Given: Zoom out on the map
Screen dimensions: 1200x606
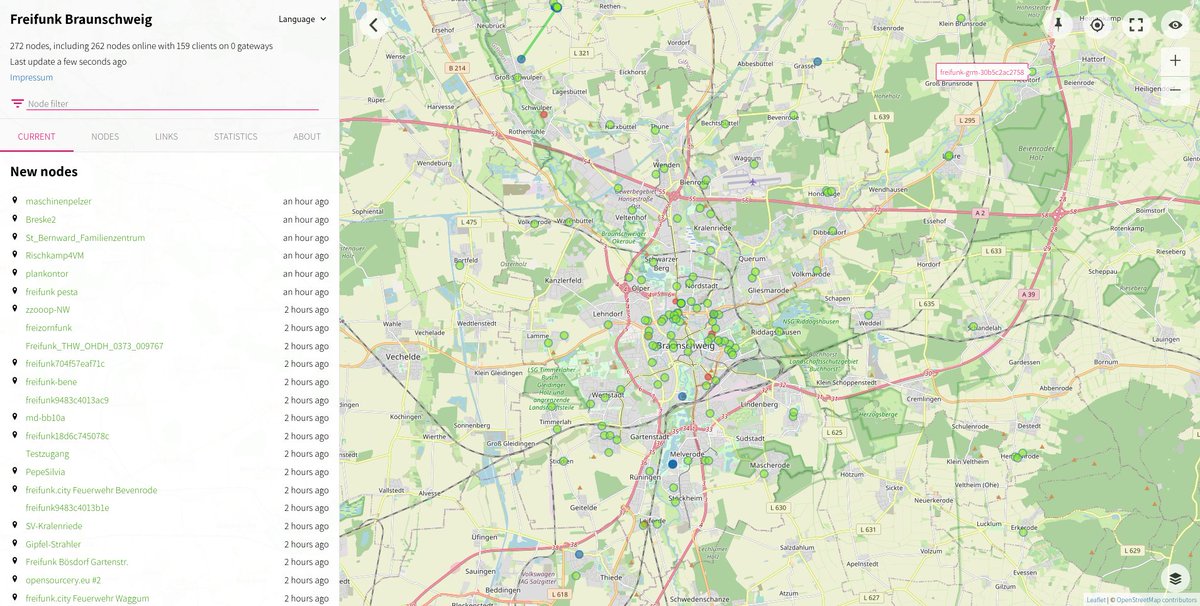Looking at the screenshot, I should pos(1175,89).
